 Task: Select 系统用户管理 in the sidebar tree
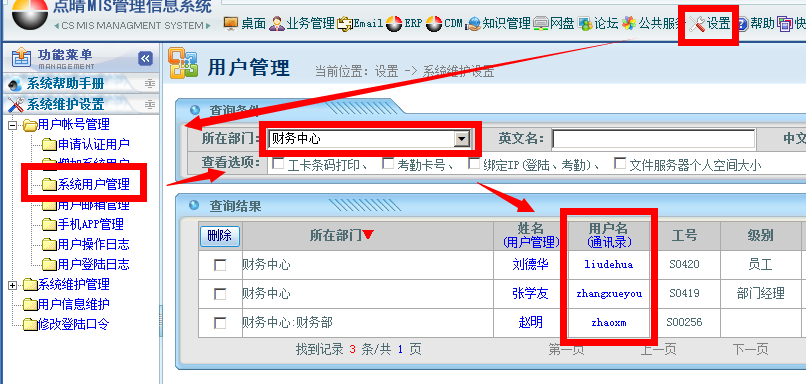pos(93,184)
